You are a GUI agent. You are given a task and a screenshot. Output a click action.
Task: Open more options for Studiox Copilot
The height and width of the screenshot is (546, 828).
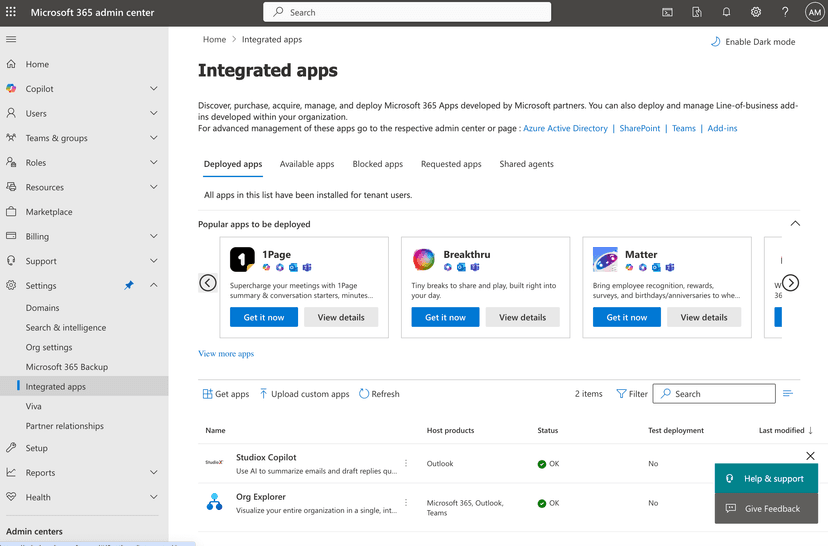(x=406, y=463)
